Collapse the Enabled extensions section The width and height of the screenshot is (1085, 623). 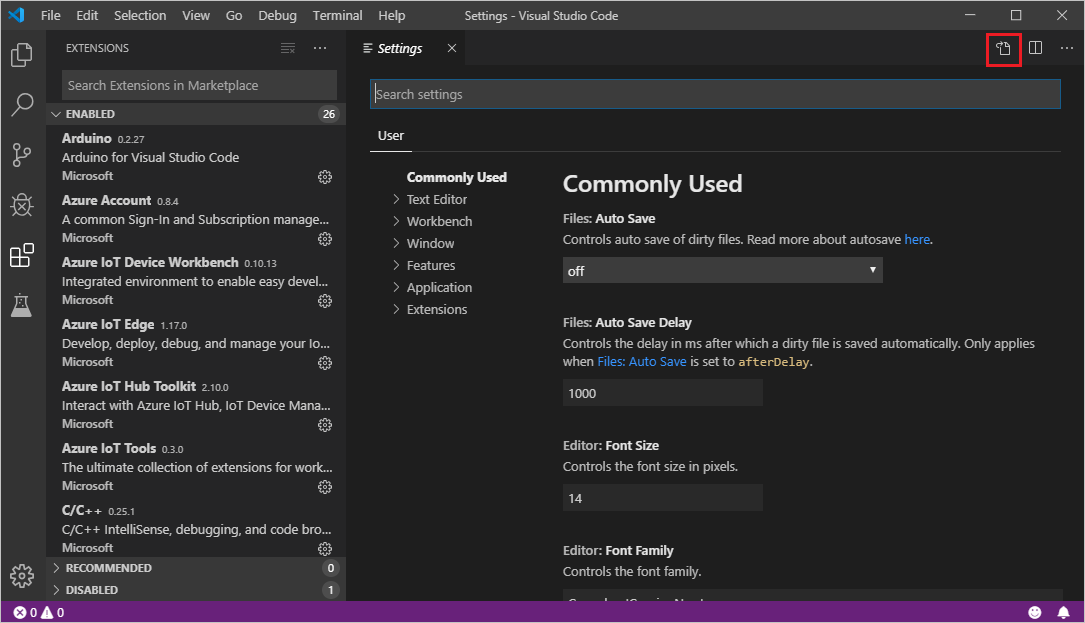point(90,114)
